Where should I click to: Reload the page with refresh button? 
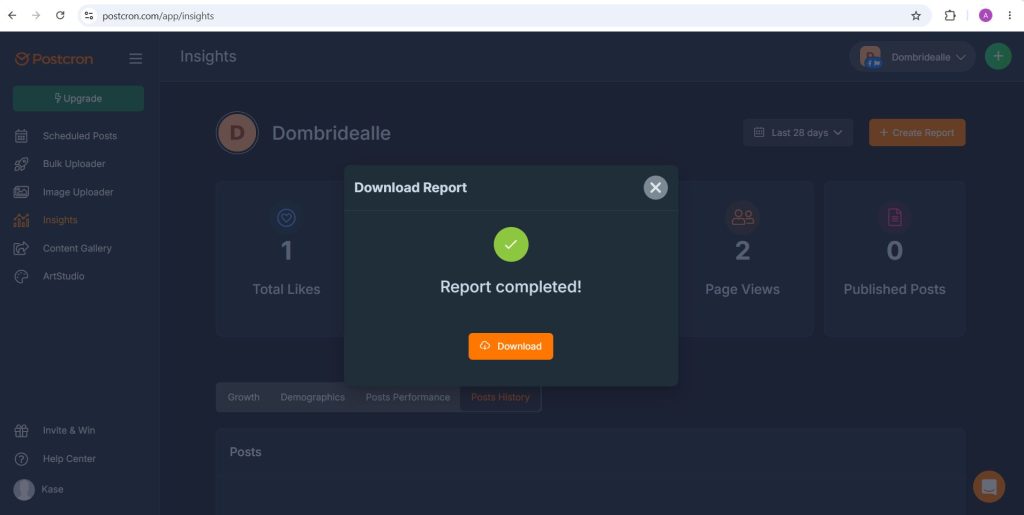pyautogui.click(x=60, y=15)
